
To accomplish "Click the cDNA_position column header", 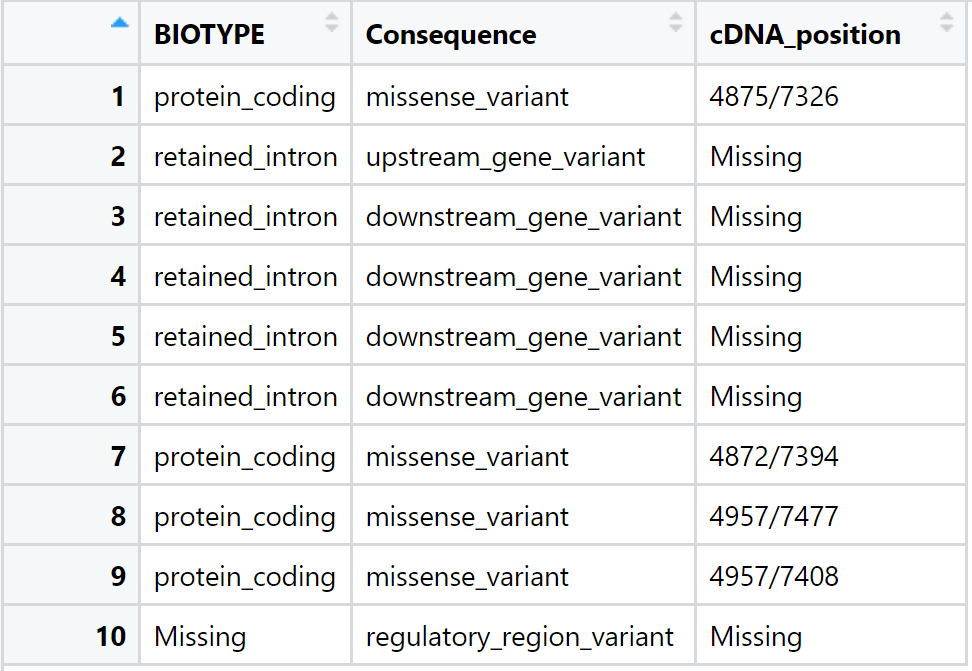I will click(x=831, y=33).
